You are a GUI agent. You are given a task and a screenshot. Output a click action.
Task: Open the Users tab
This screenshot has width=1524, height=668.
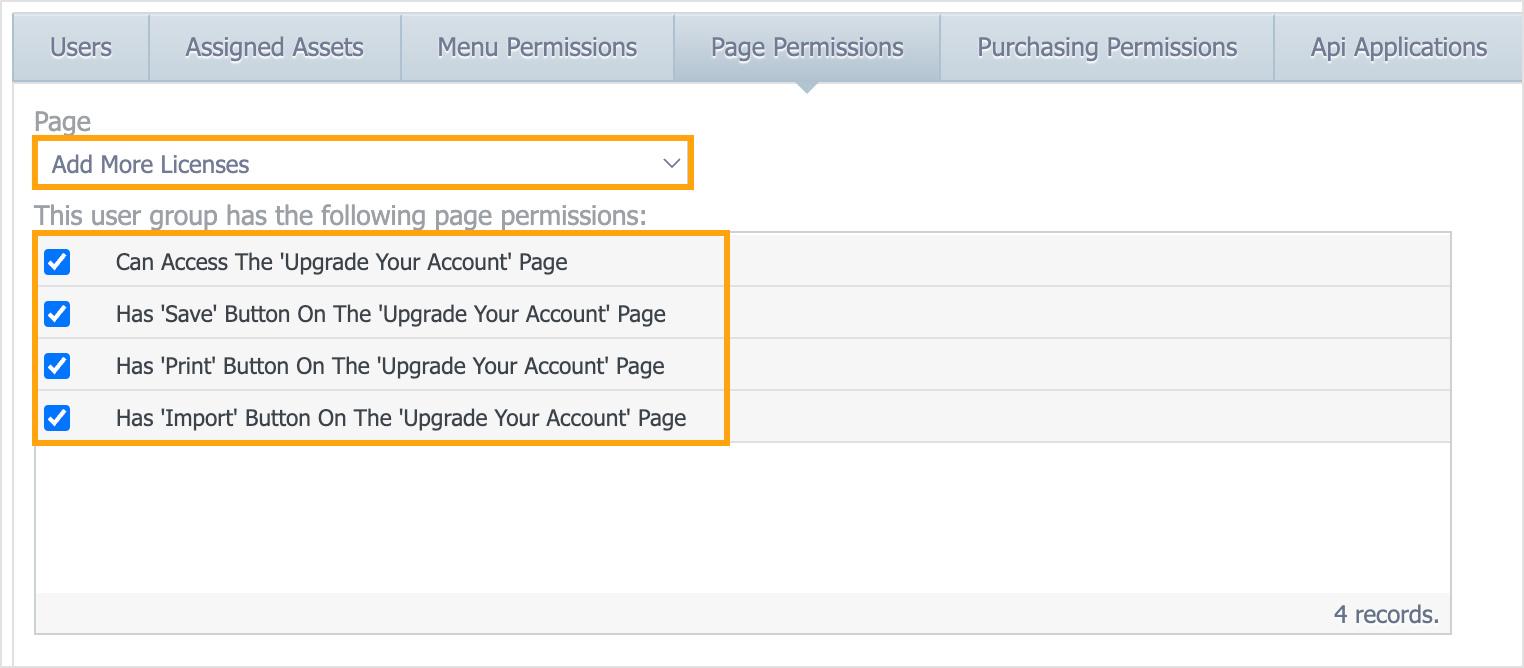[81, 47]
